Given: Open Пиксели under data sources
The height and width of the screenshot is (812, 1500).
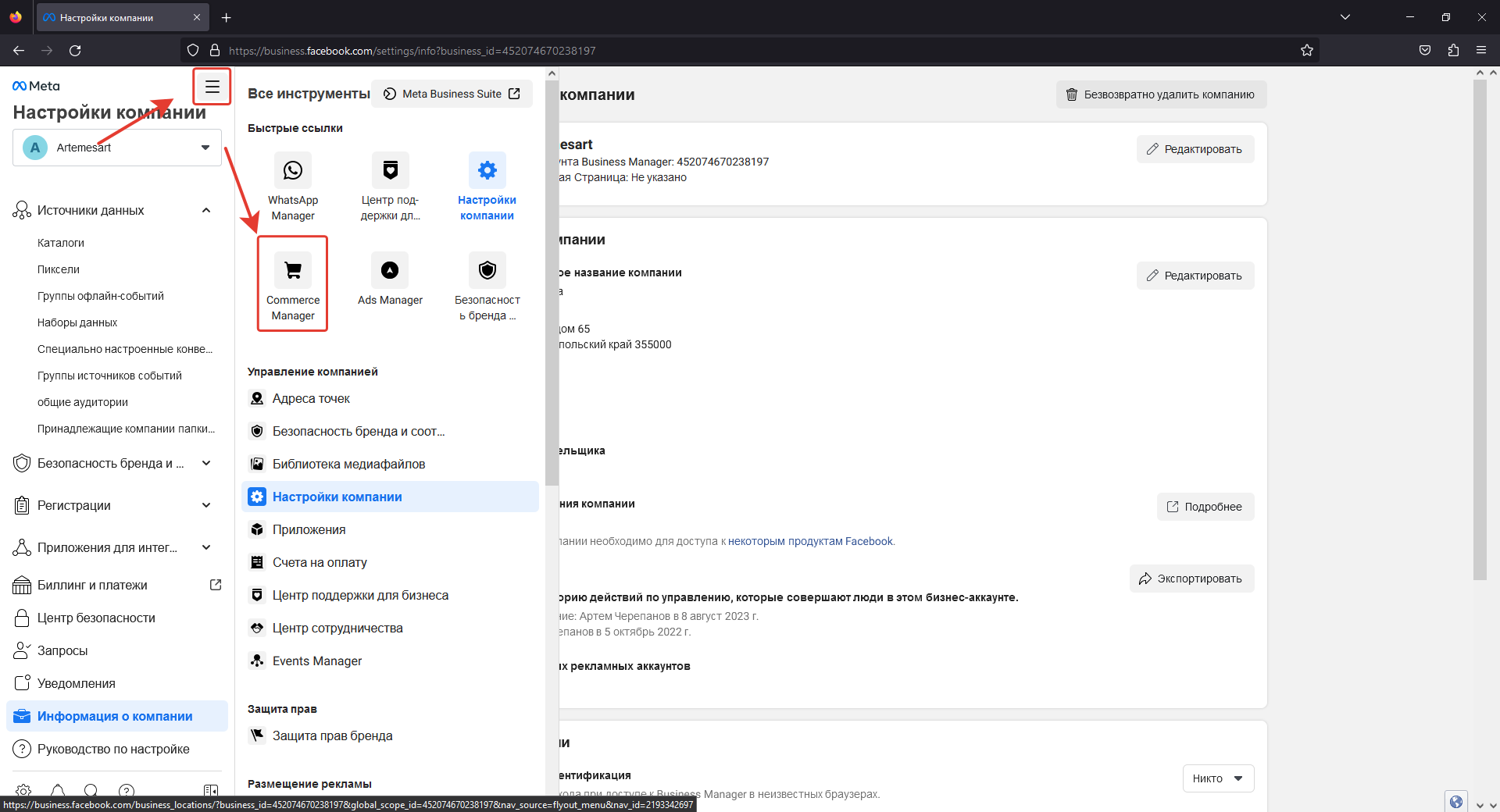Looking at the screenshot, I should pos(59,269).
